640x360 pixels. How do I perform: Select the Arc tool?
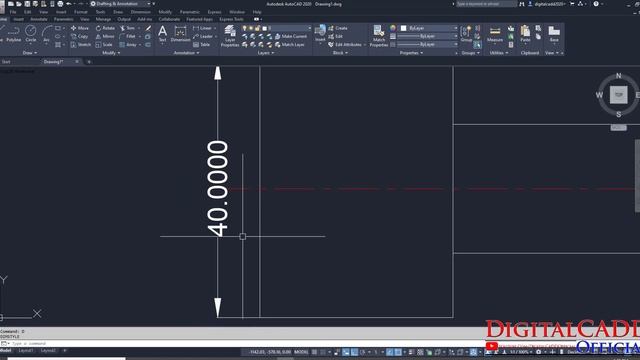point(46,34)
